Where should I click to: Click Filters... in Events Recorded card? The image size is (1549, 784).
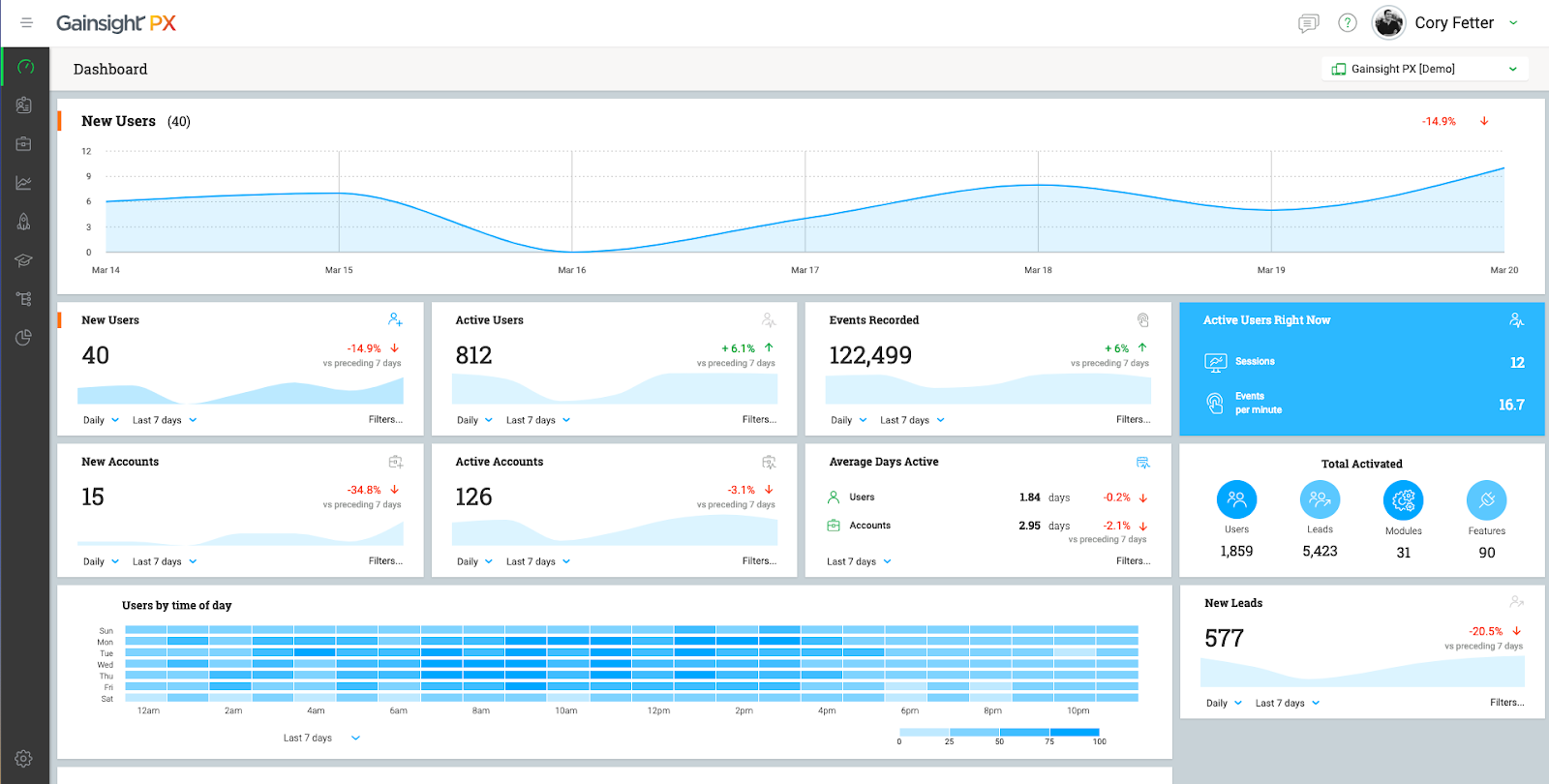click(x=1133, y=420)
